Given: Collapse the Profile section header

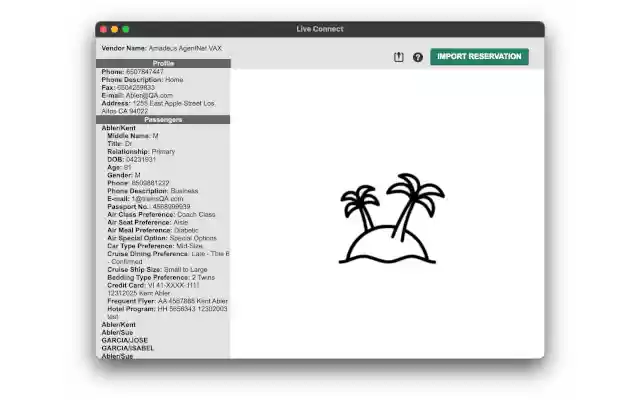Looking at the screenshot, I should tap(163, 63).
